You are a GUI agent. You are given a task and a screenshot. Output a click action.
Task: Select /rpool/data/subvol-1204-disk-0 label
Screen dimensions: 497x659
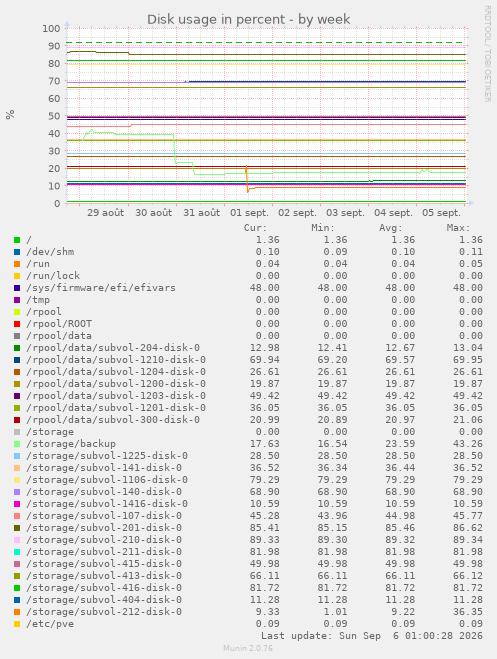point(116,372)
